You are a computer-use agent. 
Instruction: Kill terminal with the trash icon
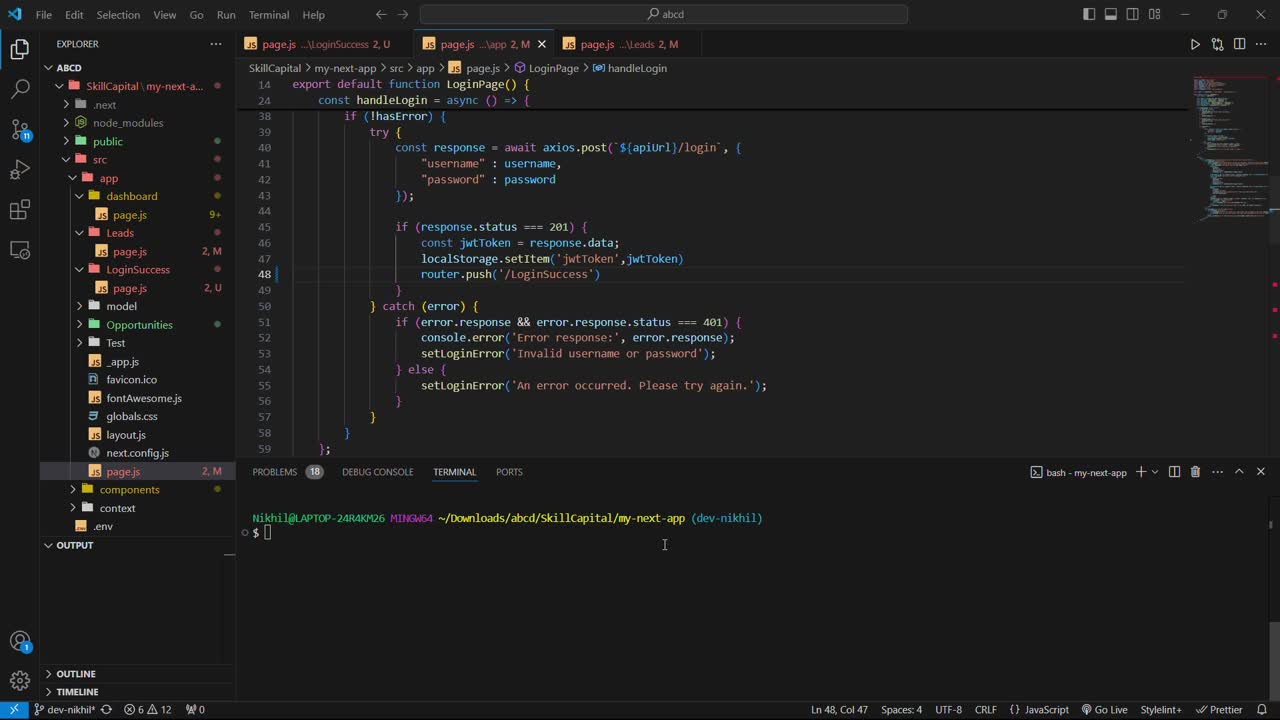pos(1195,472)
